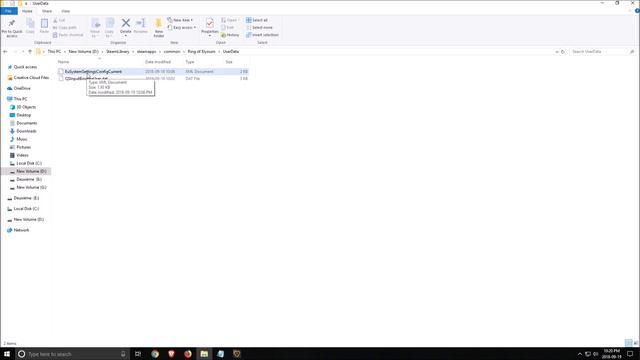The height and width of the screenshot is (360, 640).
Task: Click Edit in the Open group
Action: pyautogui.click(x=228, y=27)
